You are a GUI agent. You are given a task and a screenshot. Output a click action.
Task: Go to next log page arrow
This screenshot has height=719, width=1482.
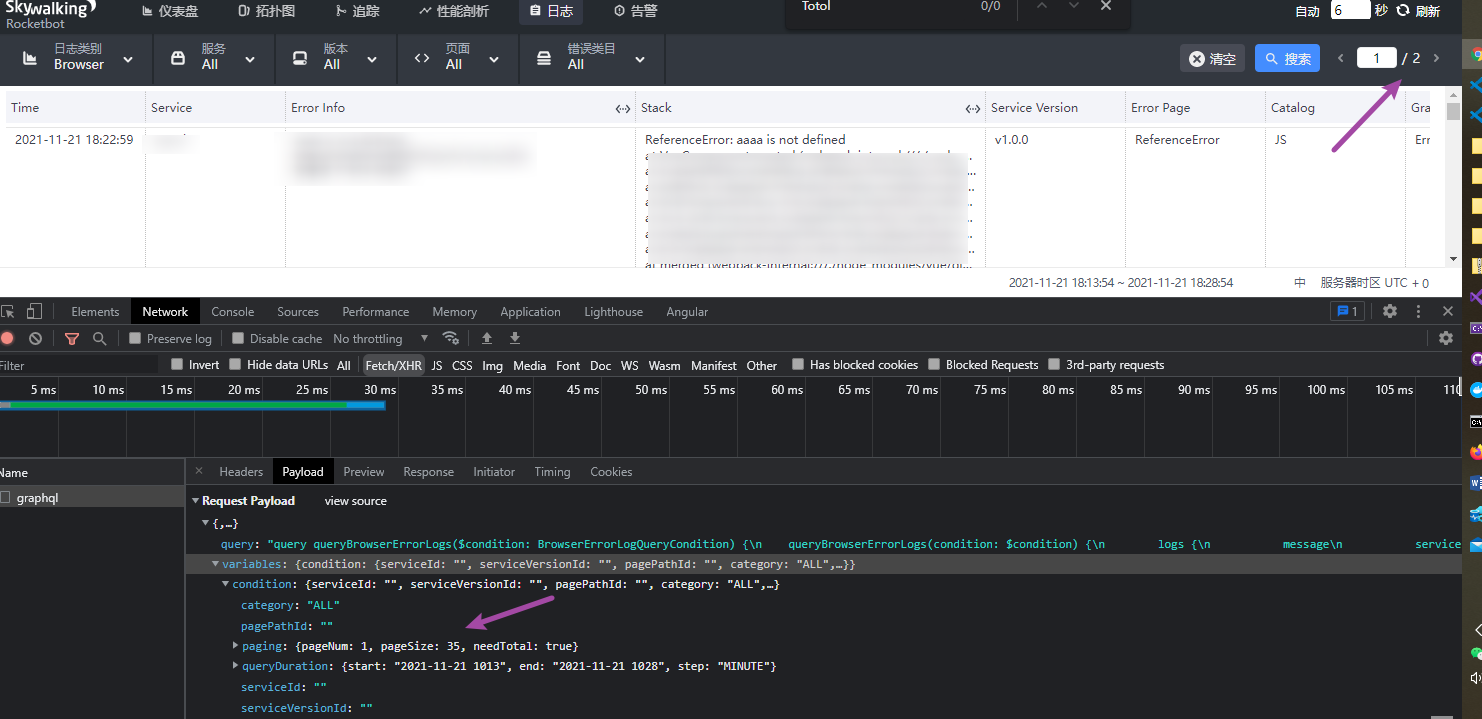[1437, 58]
